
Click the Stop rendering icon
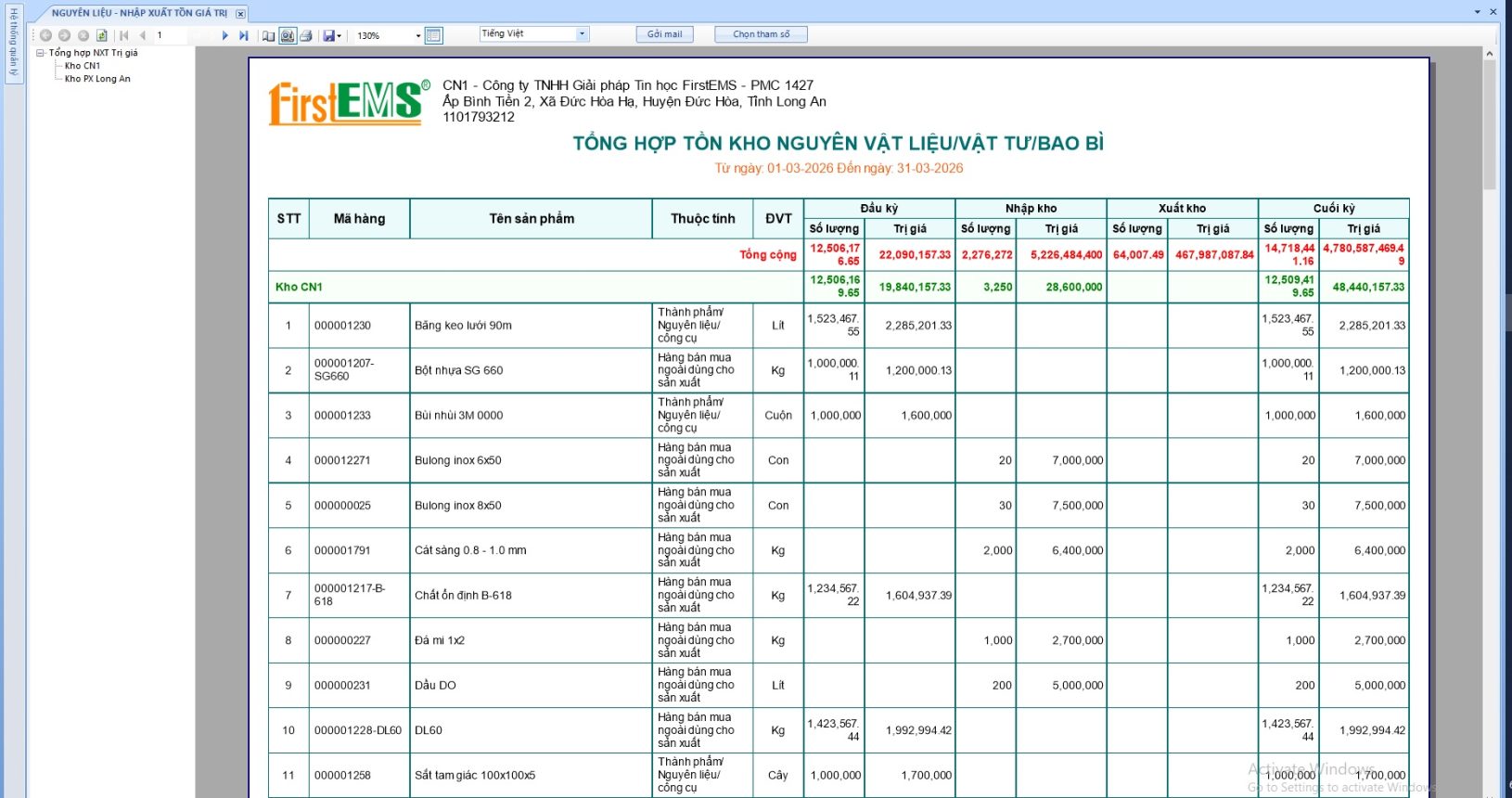(x=83, y=35)
